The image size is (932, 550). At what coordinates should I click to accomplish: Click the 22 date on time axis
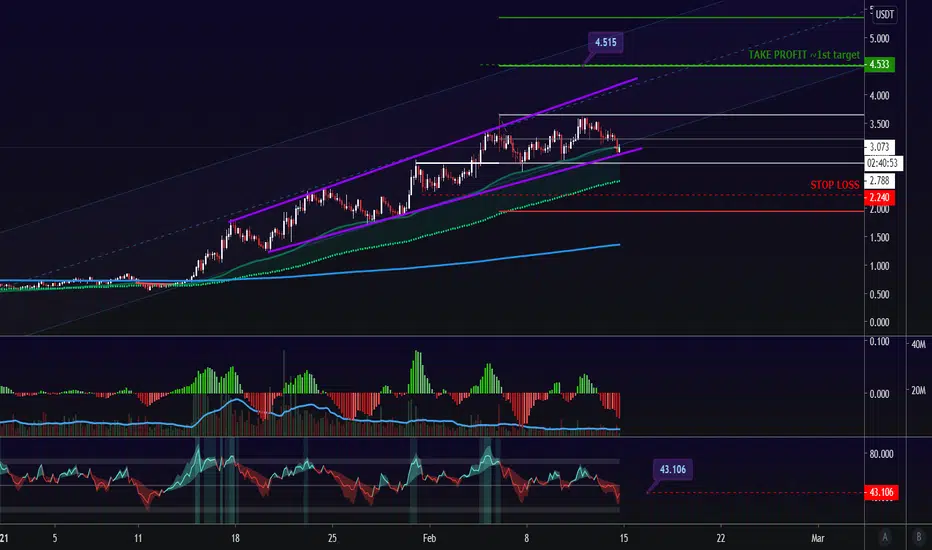pyautogui.click(x=721, y=538)
